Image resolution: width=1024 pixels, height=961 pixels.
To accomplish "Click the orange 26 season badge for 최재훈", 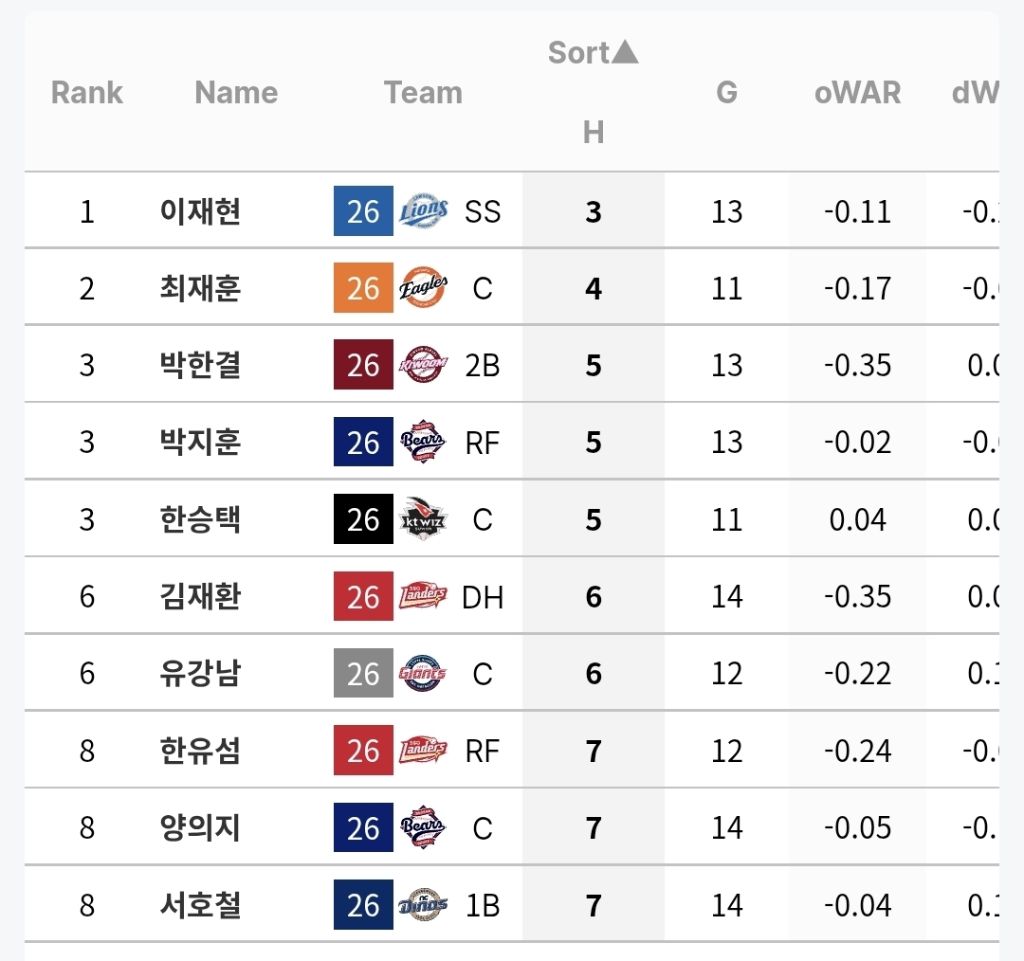I will pos(363,288).
